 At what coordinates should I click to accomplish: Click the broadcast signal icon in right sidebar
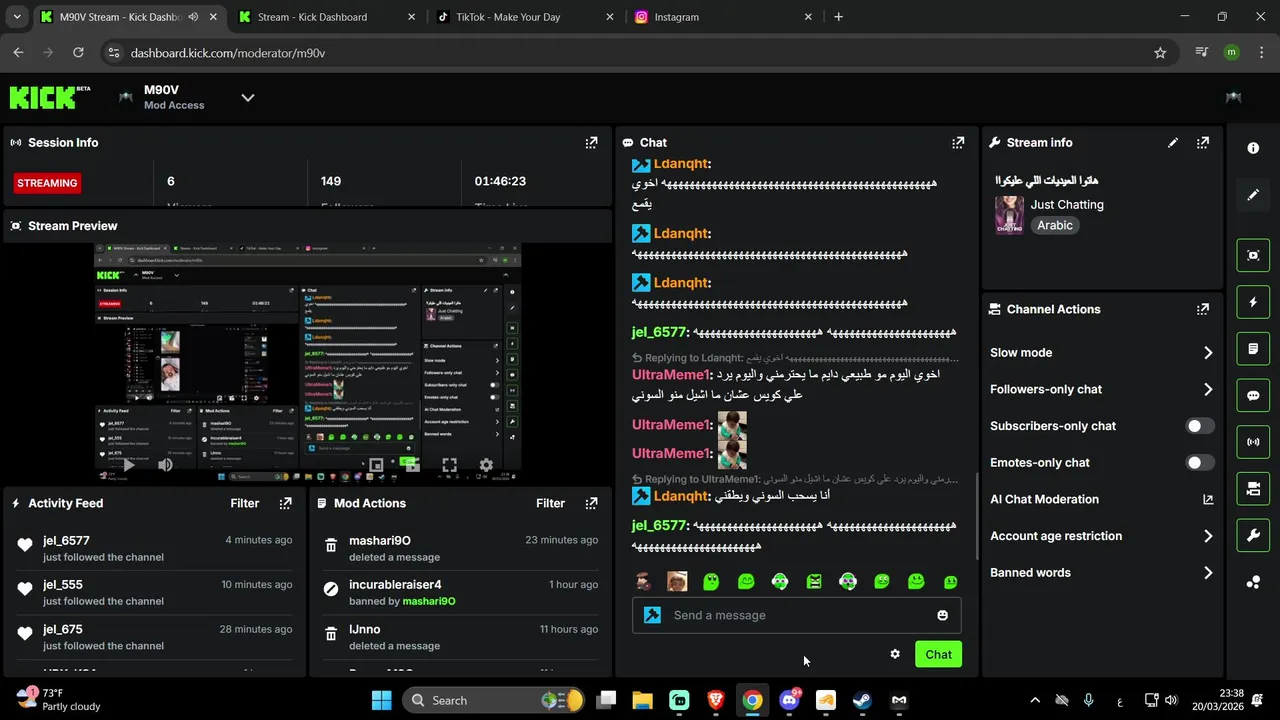click(x=1253, y=442)
